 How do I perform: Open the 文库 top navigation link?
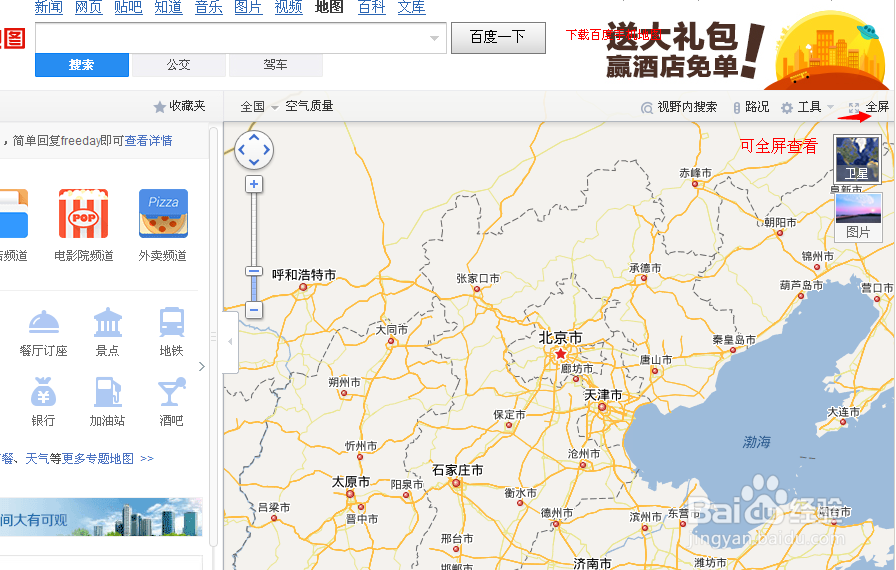click(412, 7)
